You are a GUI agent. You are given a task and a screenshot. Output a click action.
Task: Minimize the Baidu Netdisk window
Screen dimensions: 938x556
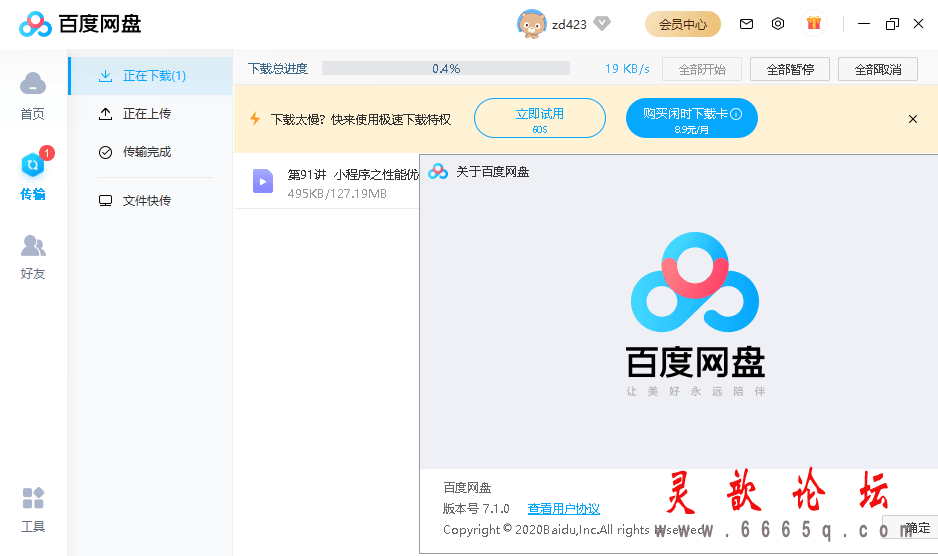click(864, 24)
